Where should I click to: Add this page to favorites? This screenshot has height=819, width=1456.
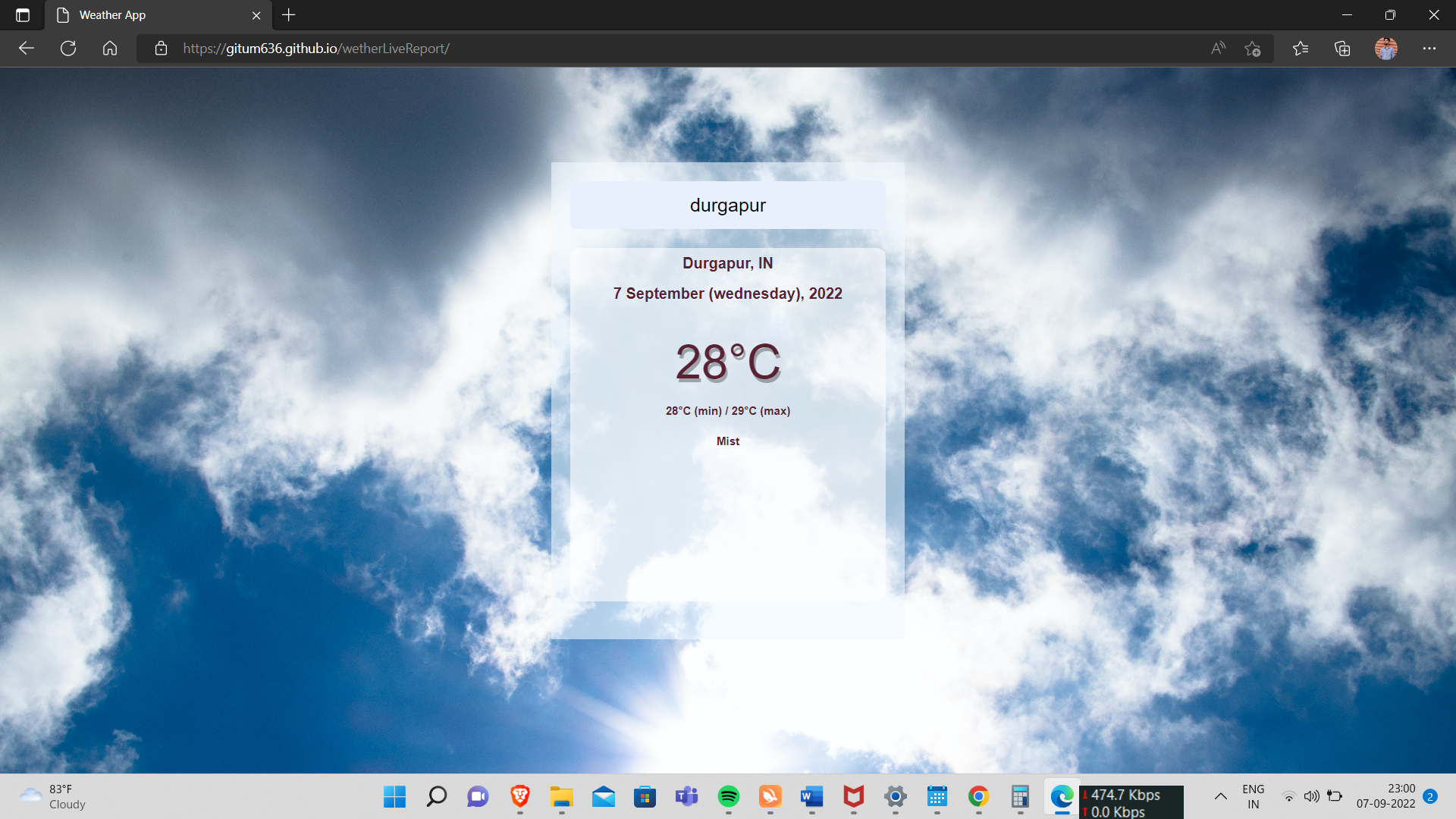coord(1253,49)
